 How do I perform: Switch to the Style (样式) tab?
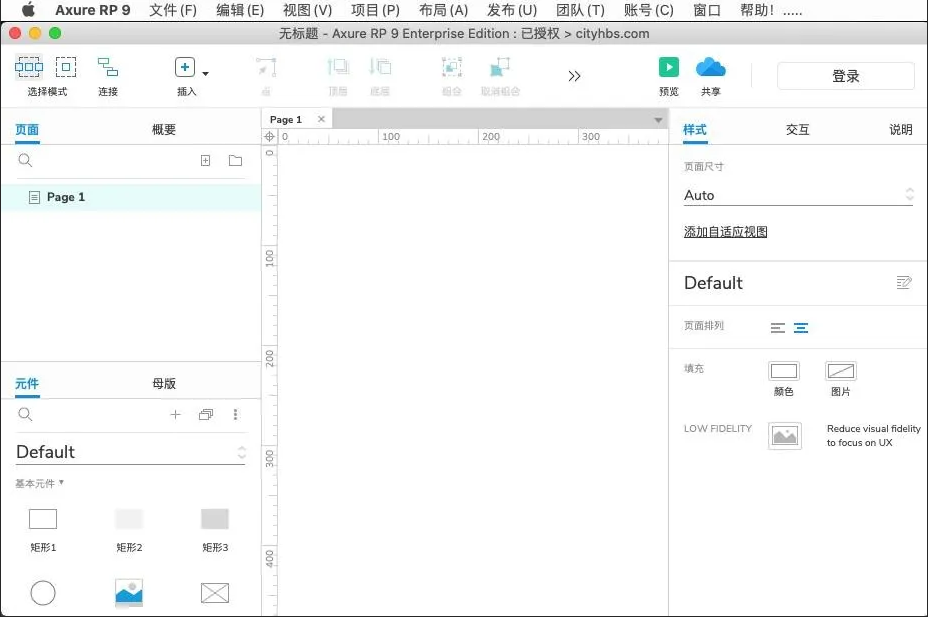pos(695,130)
